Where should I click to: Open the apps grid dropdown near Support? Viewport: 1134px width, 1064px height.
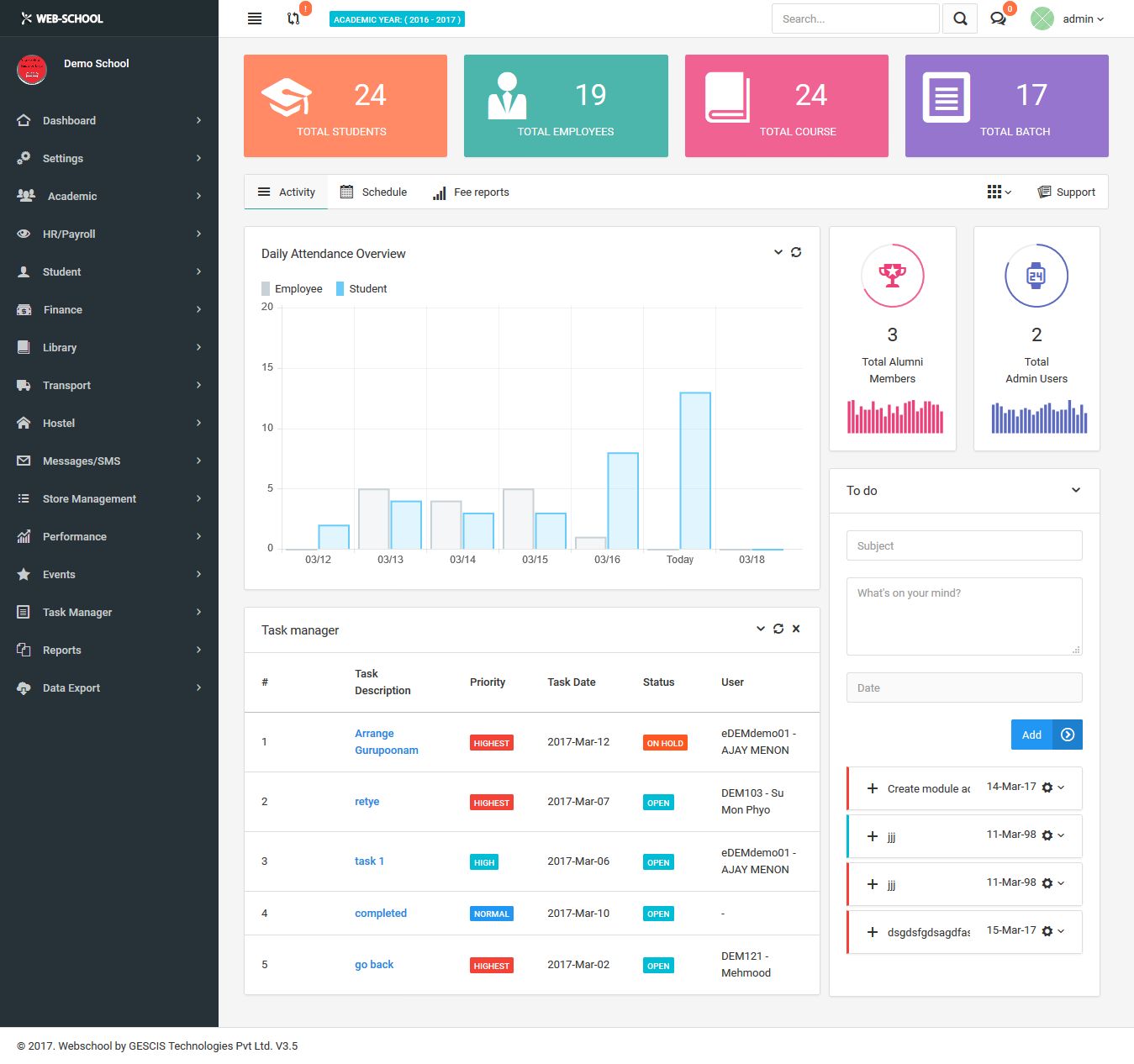998,192
